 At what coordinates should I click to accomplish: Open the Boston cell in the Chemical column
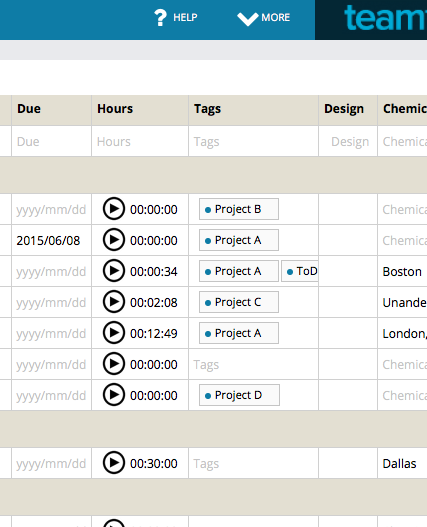402,272
